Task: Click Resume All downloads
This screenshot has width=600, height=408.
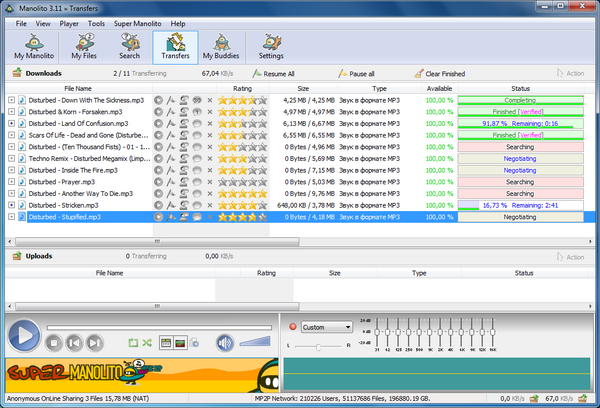Action: point(274,73)
